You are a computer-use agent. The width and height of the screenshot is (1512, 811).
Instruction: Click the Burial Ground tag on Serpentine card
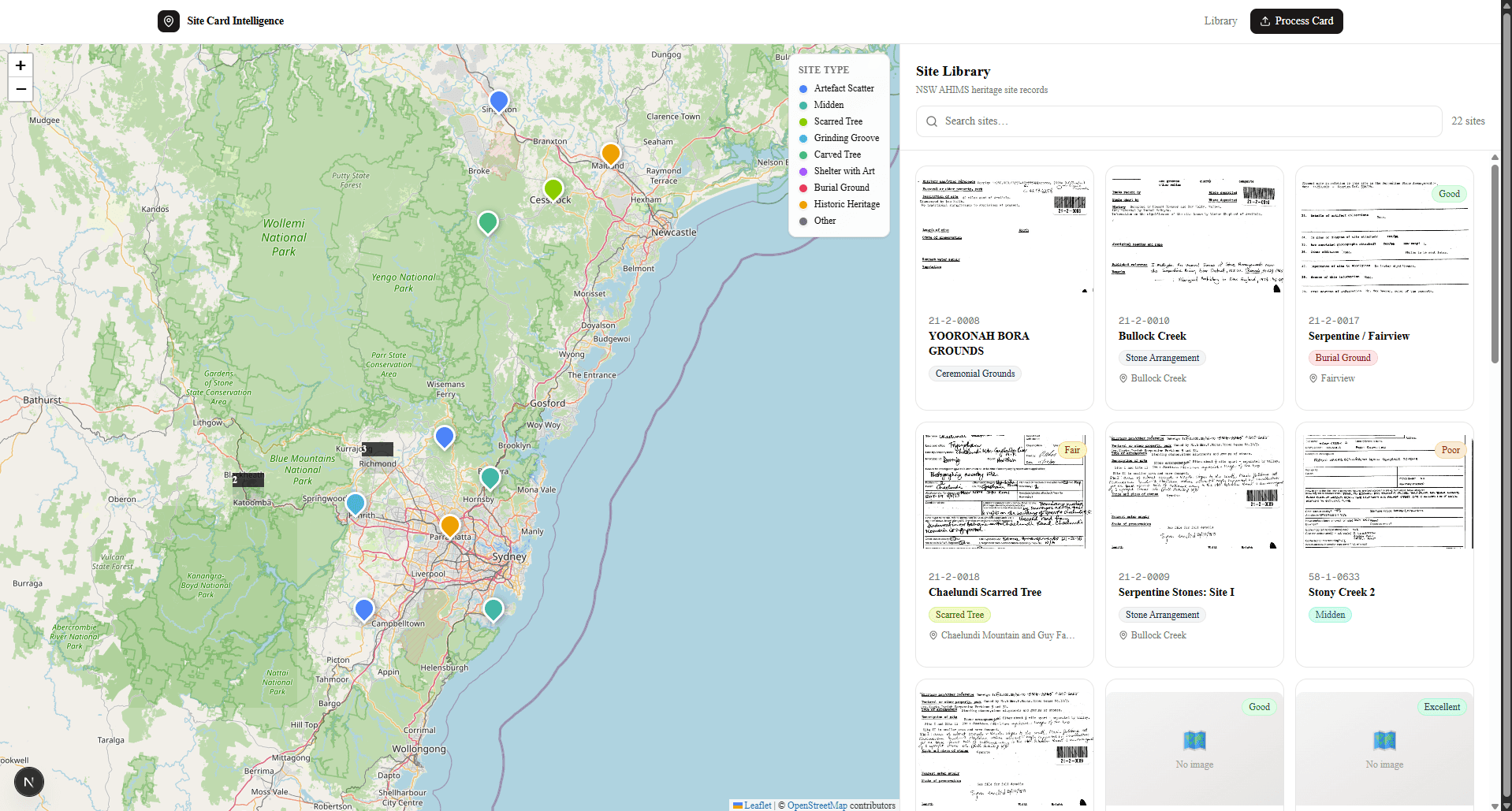[1343, 358]
